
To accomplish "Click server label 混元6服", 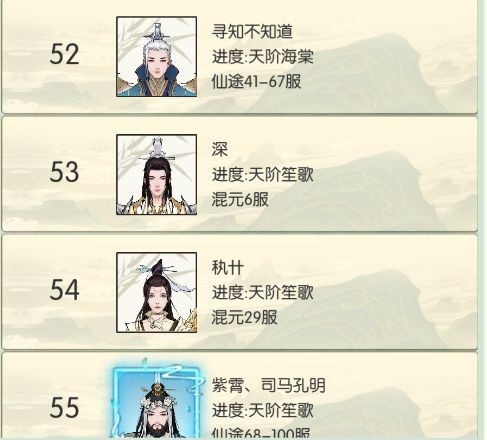I will click(240, 199).
